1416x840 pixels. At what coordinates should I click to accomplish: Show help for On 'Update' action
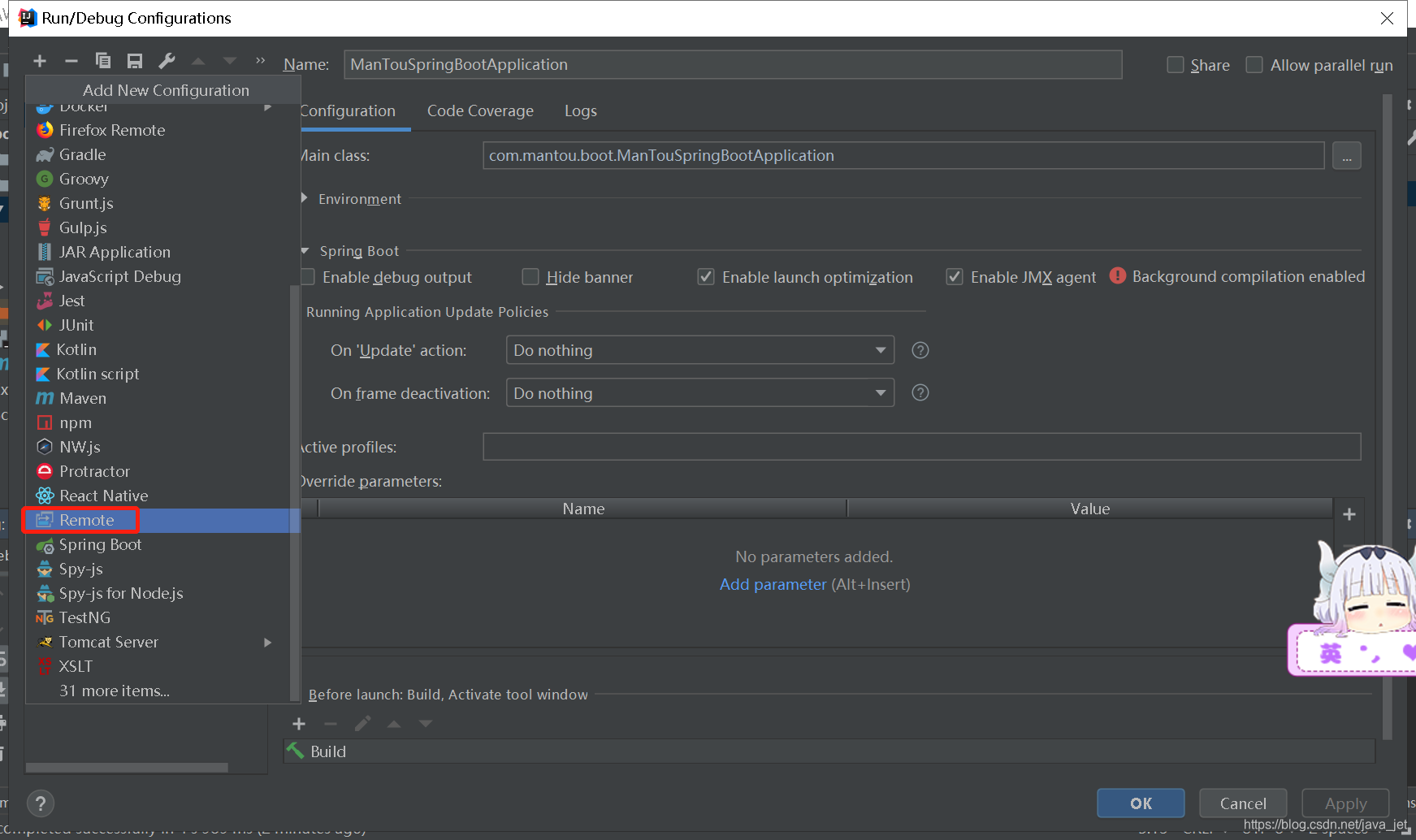pyautogui.click(x=920, y=350)
